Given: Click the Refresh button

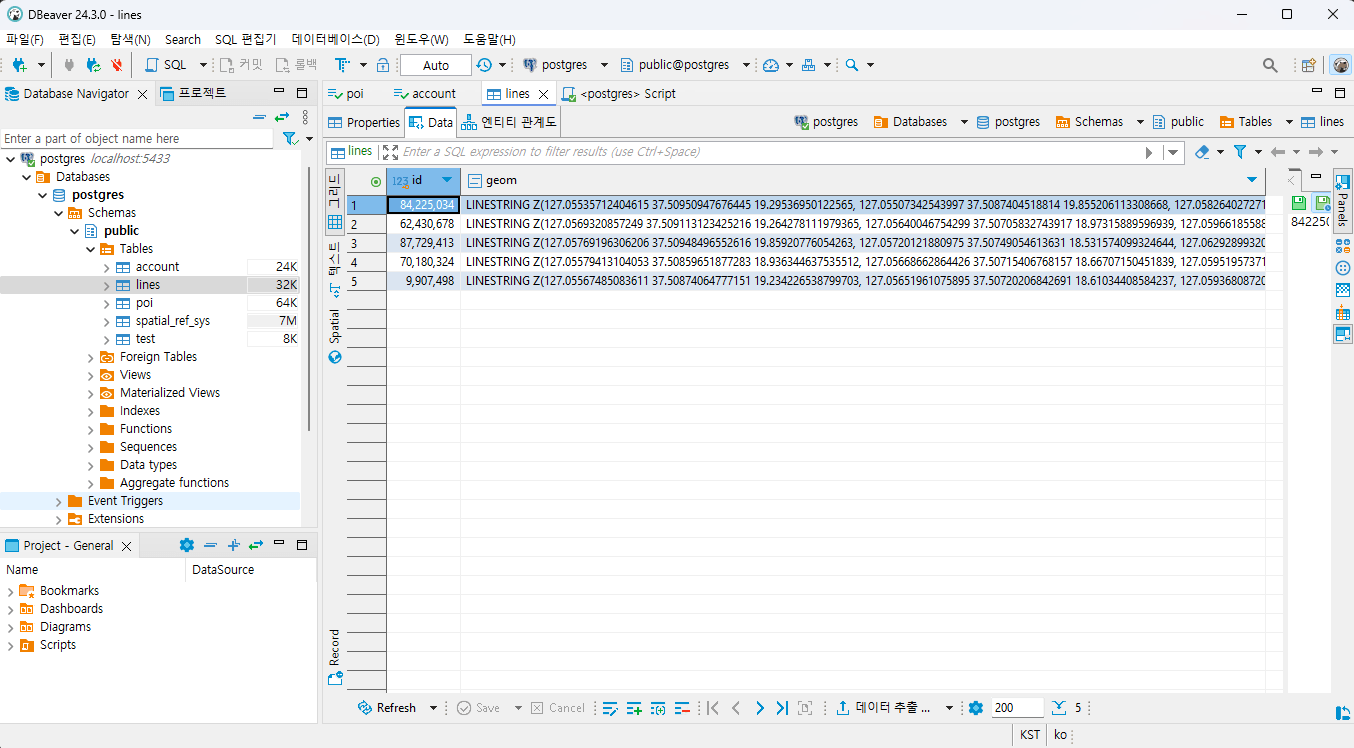Looking at the screenshot, I should coord(387,708).
